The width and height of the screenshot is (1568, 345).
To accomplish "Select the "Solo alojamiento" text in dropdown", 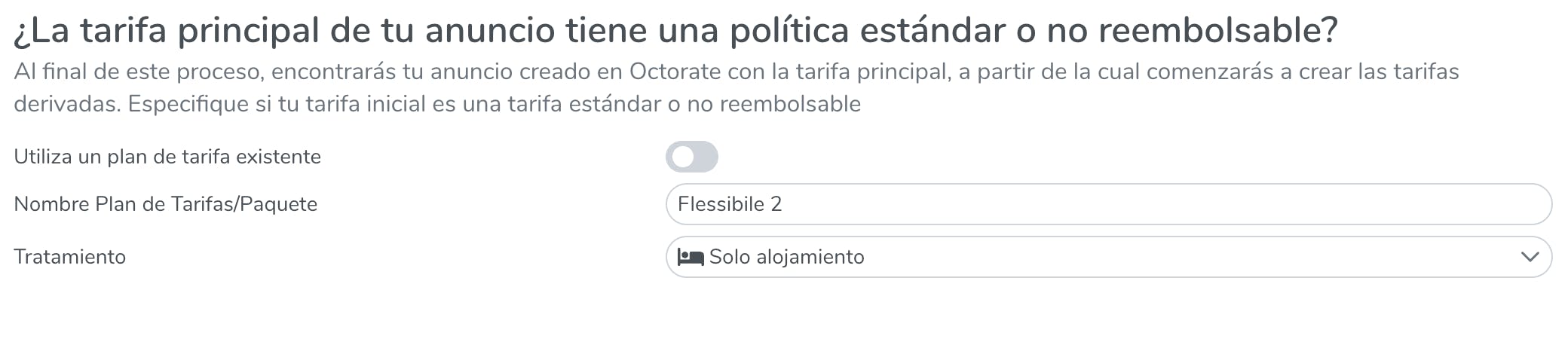I will pyautogui.click(x=786, y=257).
